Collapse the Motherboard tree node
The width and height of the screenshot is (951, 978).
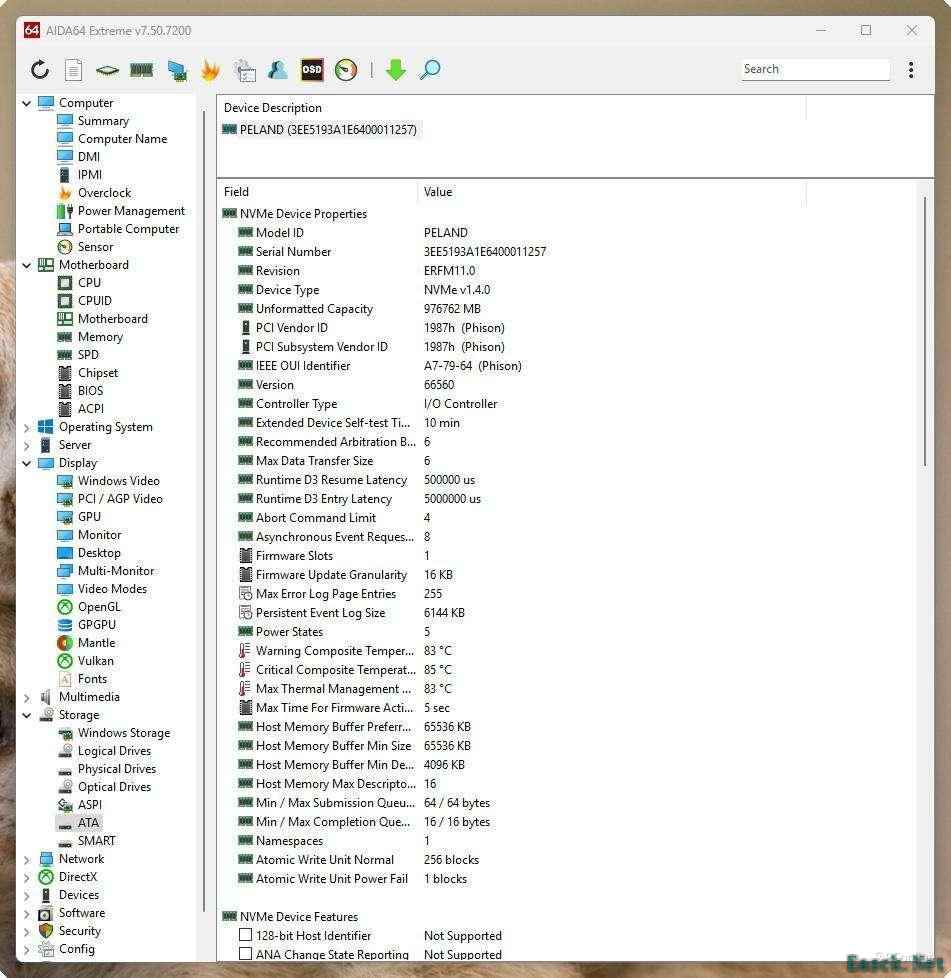coord(26,265)
